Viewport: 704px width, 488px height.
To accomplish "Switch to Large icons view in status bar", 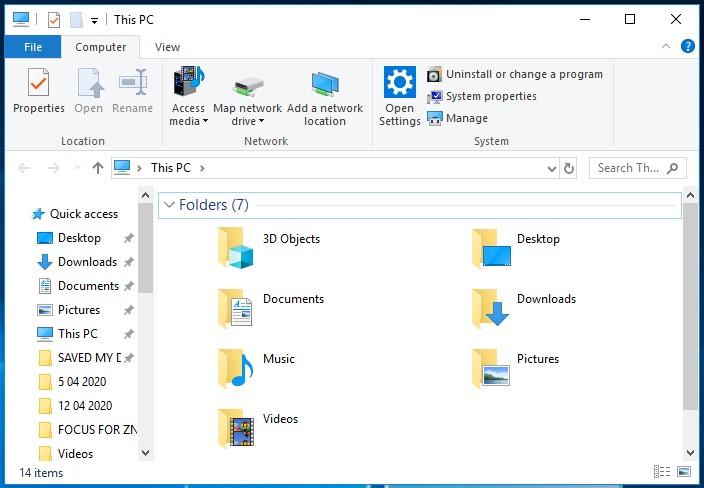I will pyautogui.click(x=684, y=471).
